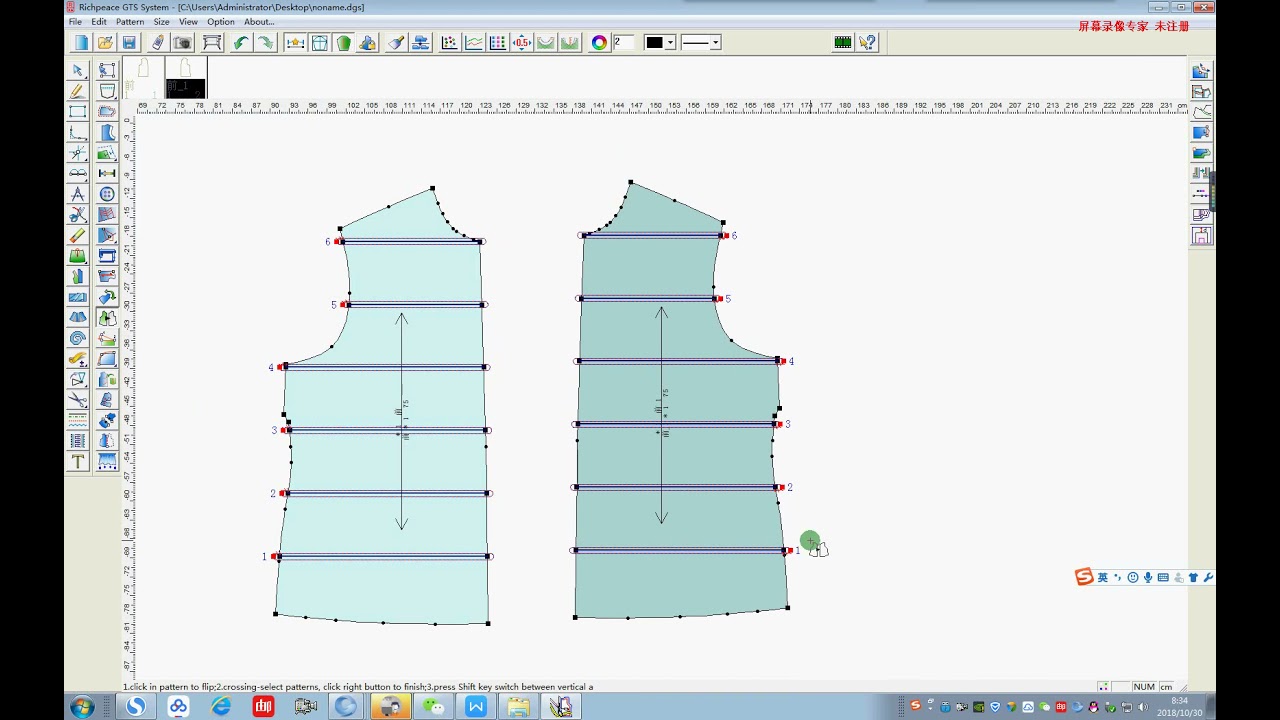The width and height of the screenshot is (1280, 720).
Task: Select the rectangle tool
Action: (x=77, y=111)
